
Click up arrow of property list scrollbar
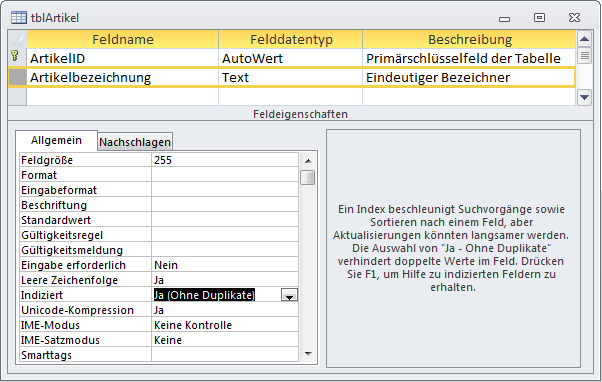point(308,161)
